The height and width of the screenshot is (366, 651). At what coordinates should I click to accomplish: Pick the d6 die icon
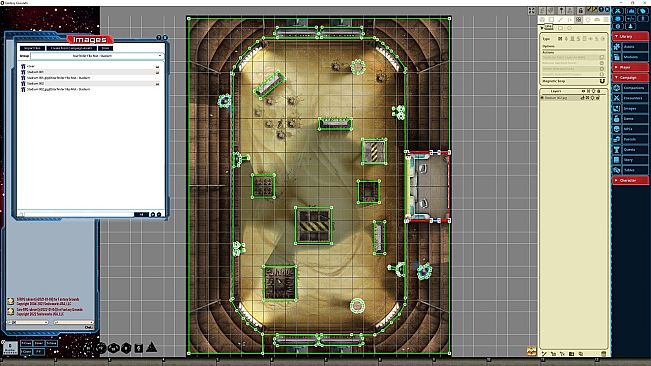pos(139,349)
